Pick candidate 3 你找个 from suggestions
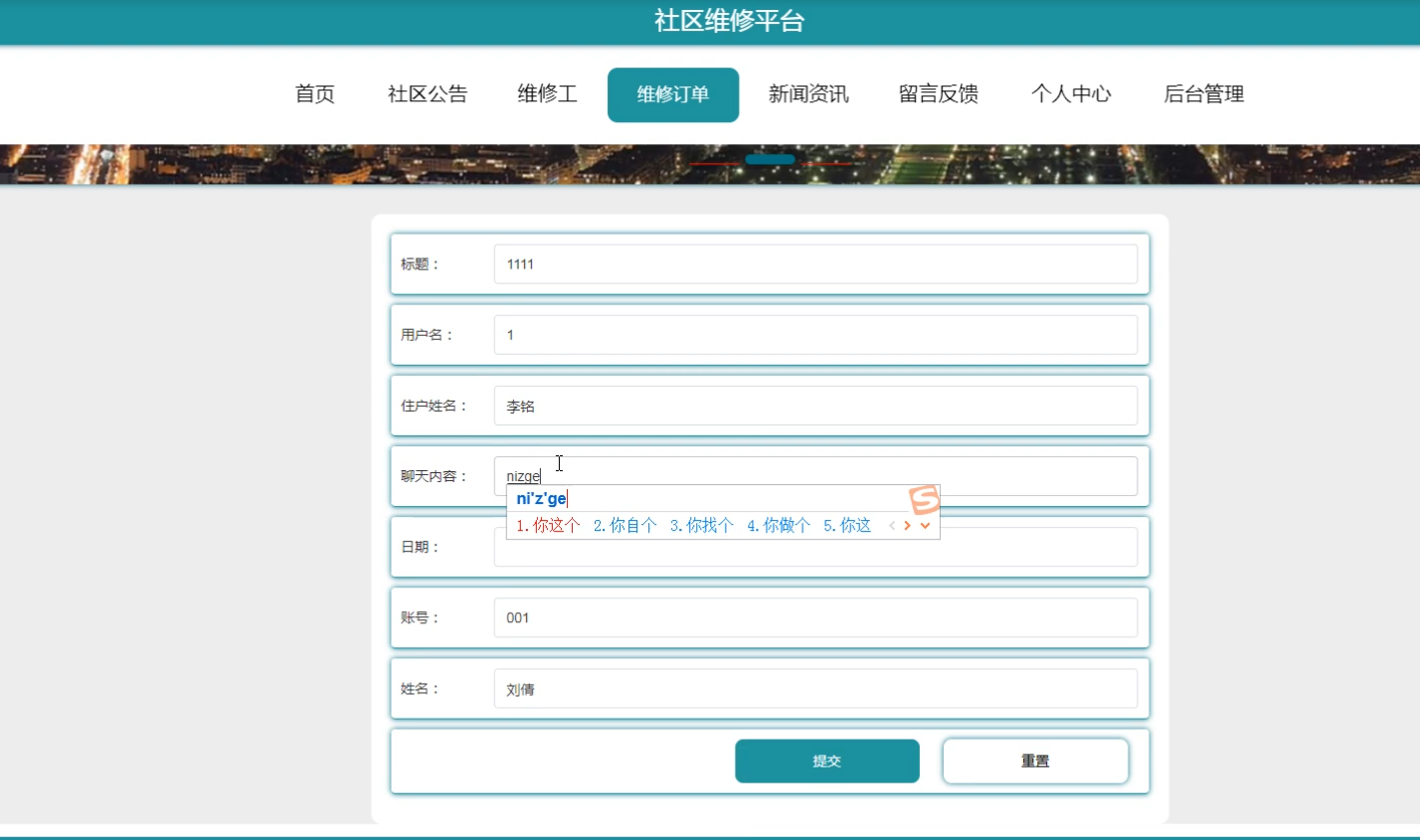1420x840 pixels. pos(701,526)
